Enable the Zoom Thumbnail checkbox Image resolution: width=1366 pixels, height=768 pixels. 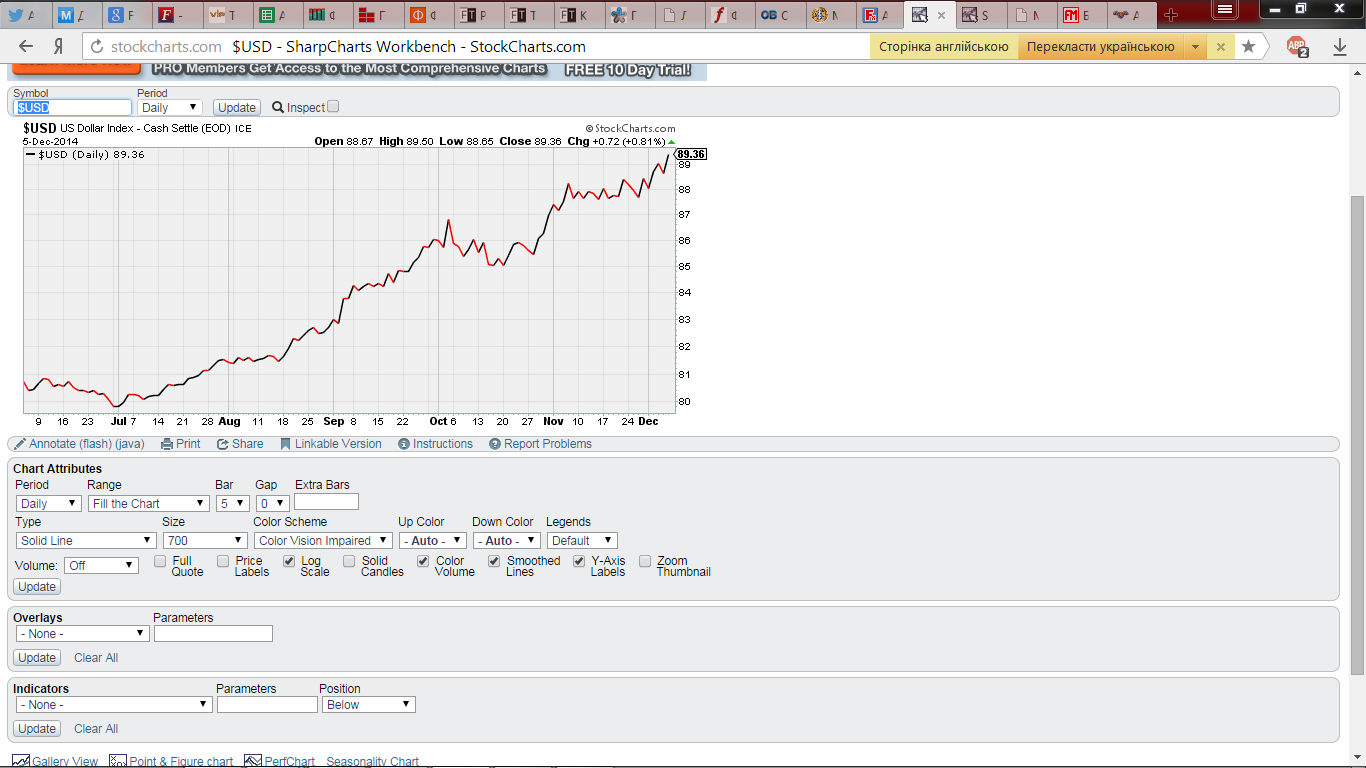click(645, 561)
